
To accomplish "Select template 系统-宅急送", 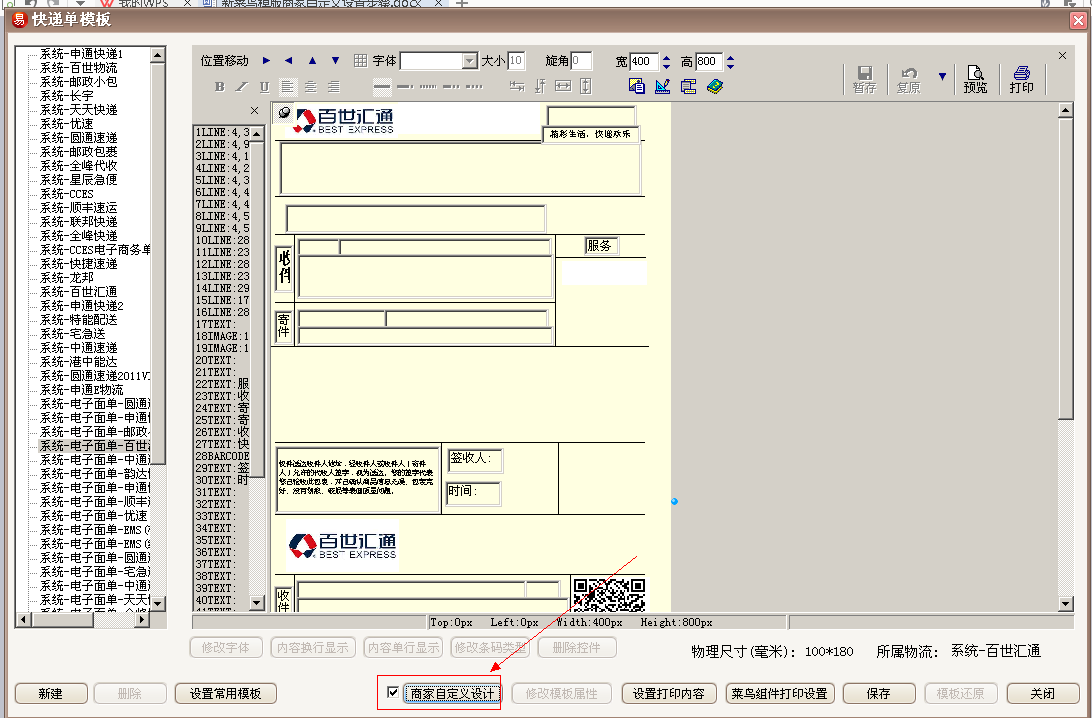I will pyautogui.click(x=73, y=334).
